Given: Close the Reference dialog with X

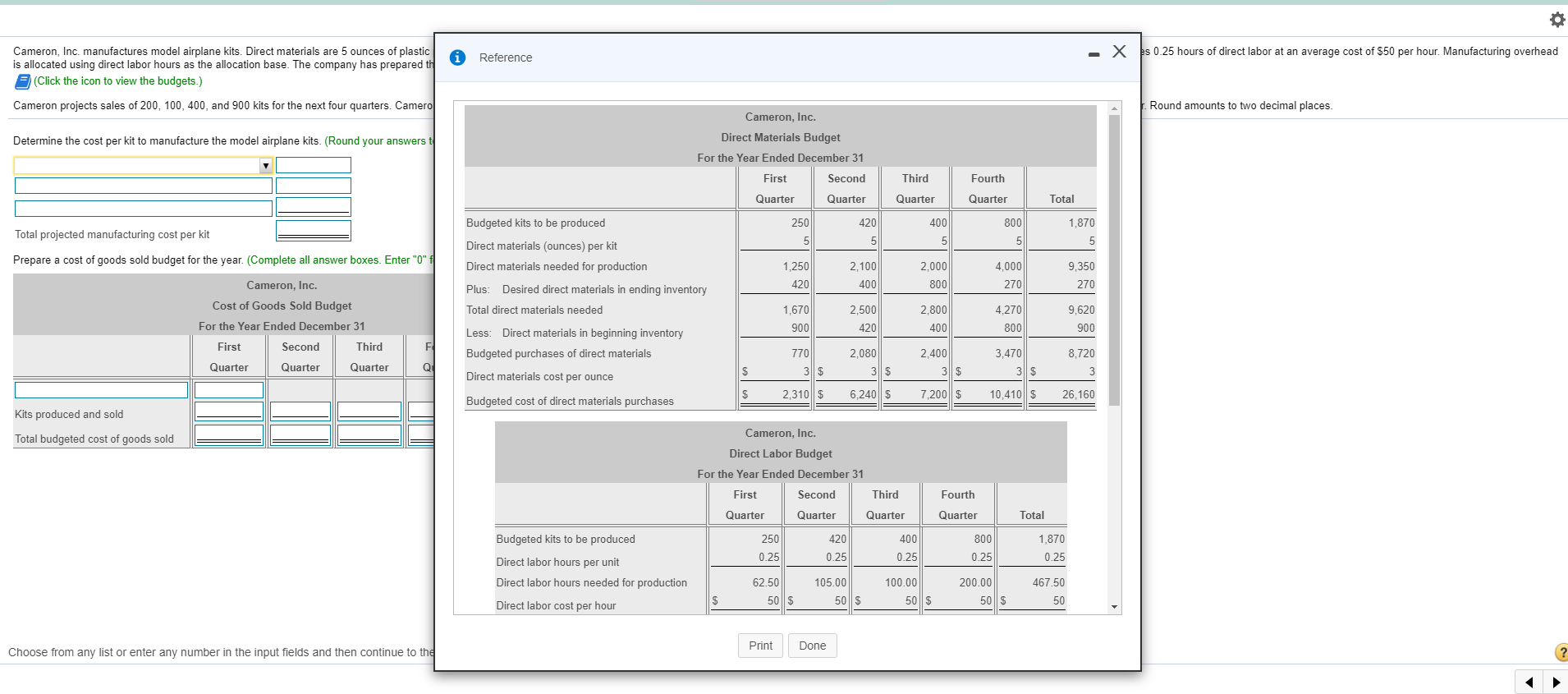Looking at the screenshot, I should point(1119,52).
